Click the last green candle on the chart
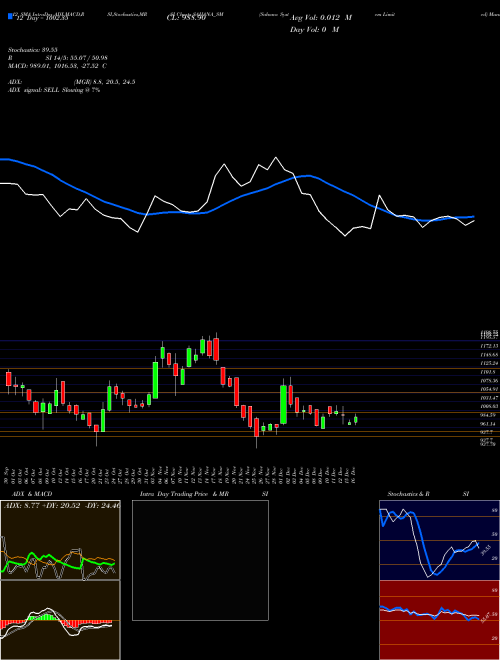 coord(356,420)
